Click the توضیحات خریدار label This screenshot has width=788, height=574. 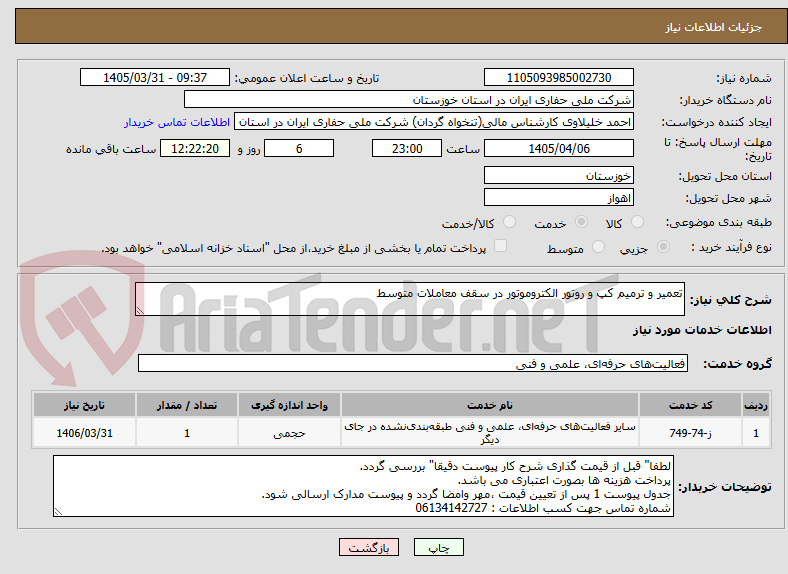725,487
